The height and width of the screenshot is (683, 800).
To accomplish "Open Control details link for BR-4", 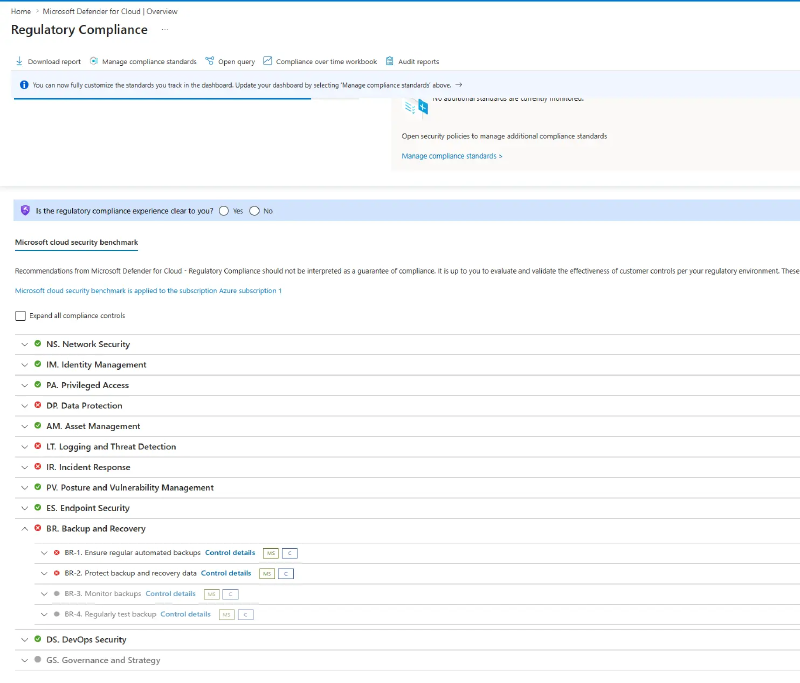I will (x=186, y=614).
